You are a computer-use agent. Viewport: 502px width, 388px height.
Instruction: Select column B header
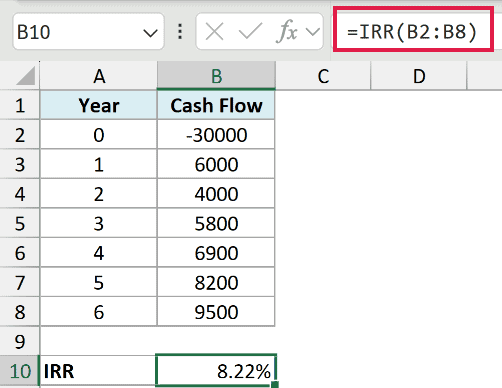coord(216,76)
